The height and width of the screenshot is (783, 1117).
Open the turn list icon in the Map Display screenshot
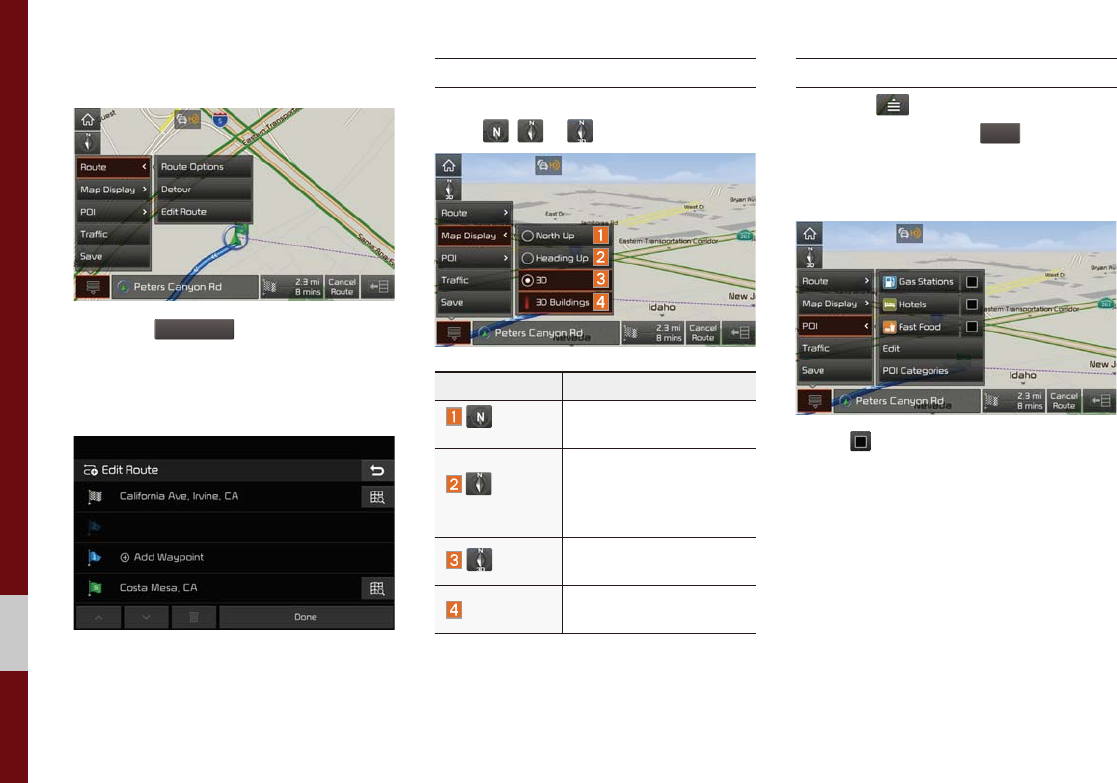click(x=739, y=333)
